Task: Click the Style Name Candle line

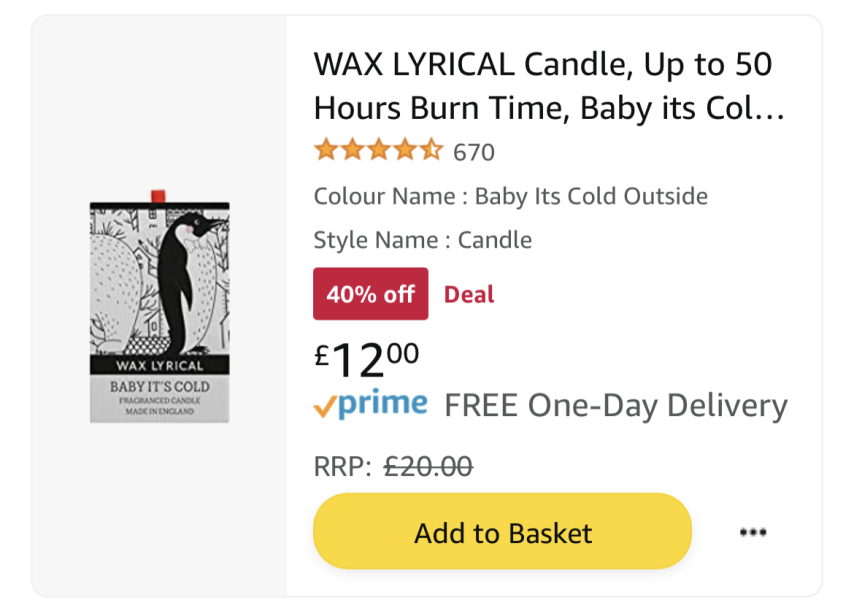Action: [422, 240]
